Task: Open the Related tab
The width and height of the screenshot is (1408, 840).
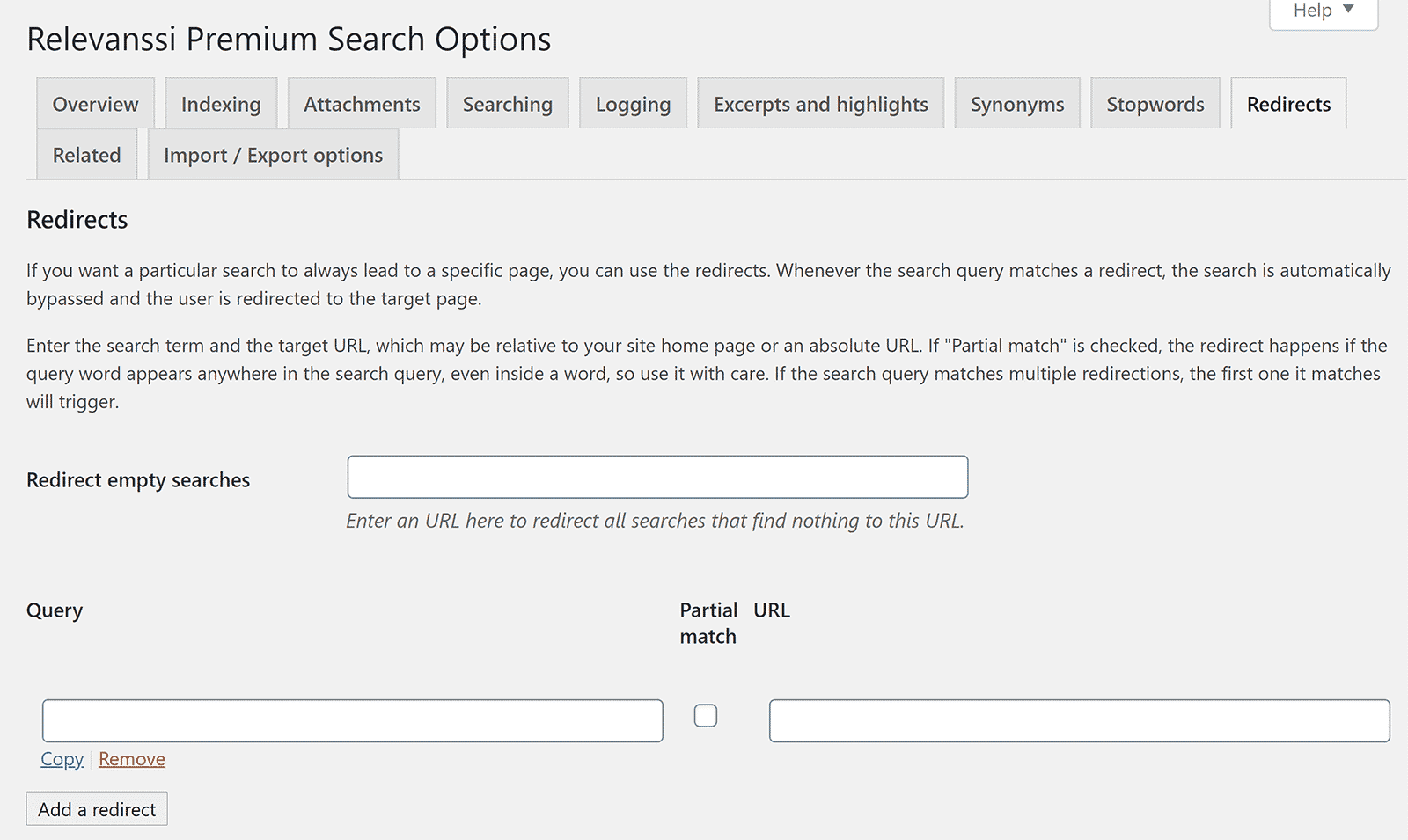Action: coord(86,155)
